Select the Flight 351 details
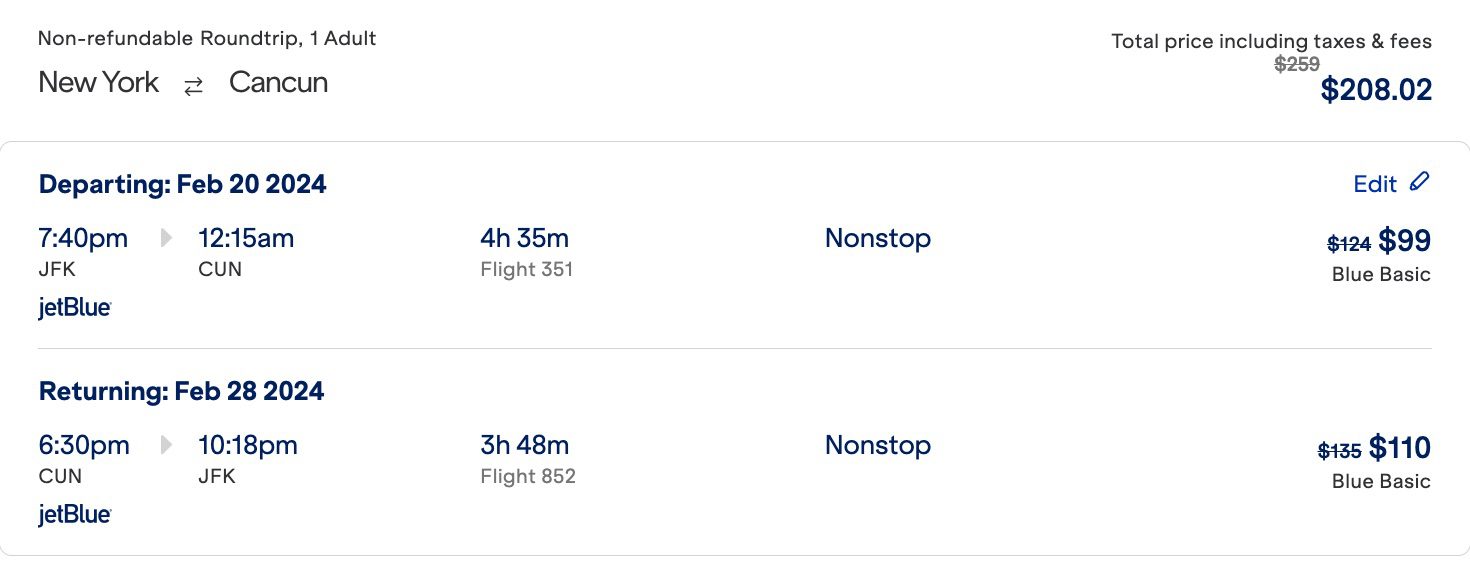Image resolution: width=1470 pixels, height=580 pixels. pos(527,269)
